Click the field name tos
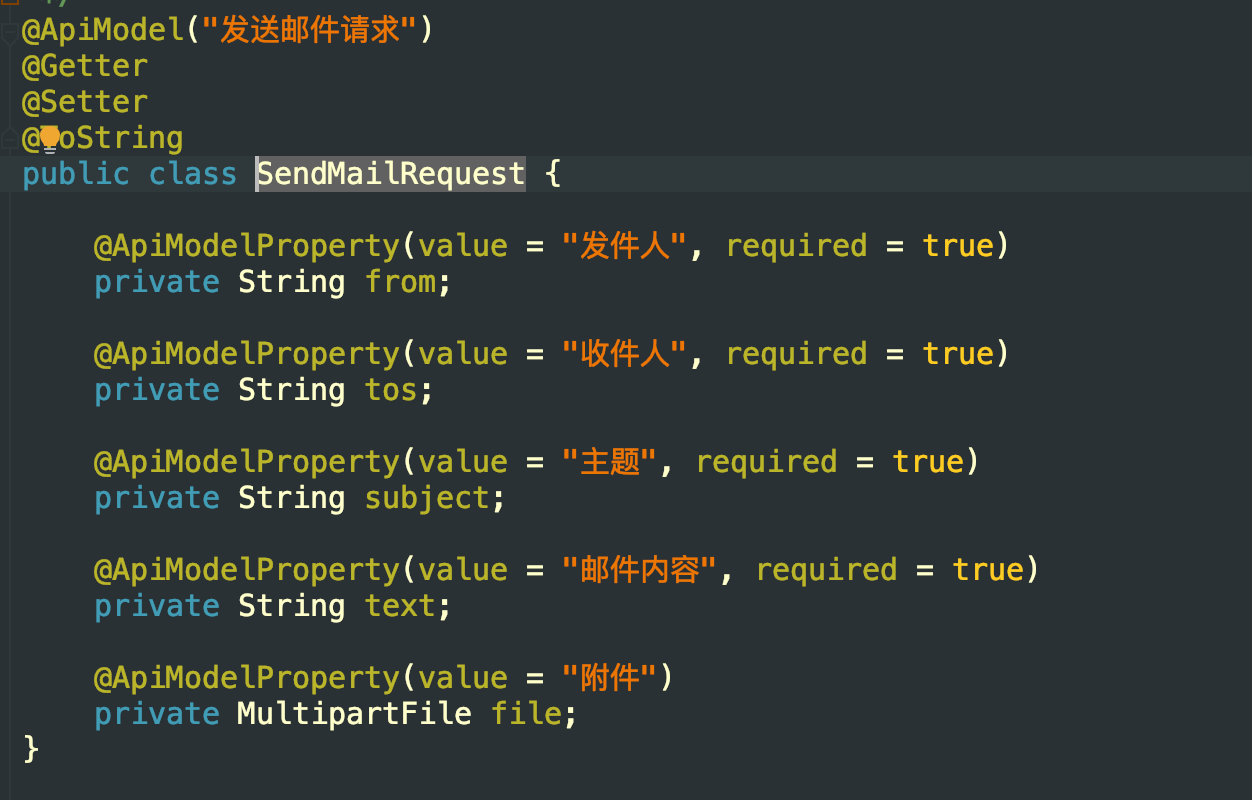This screenshot has width=1252, height=800. pos(391,390)
